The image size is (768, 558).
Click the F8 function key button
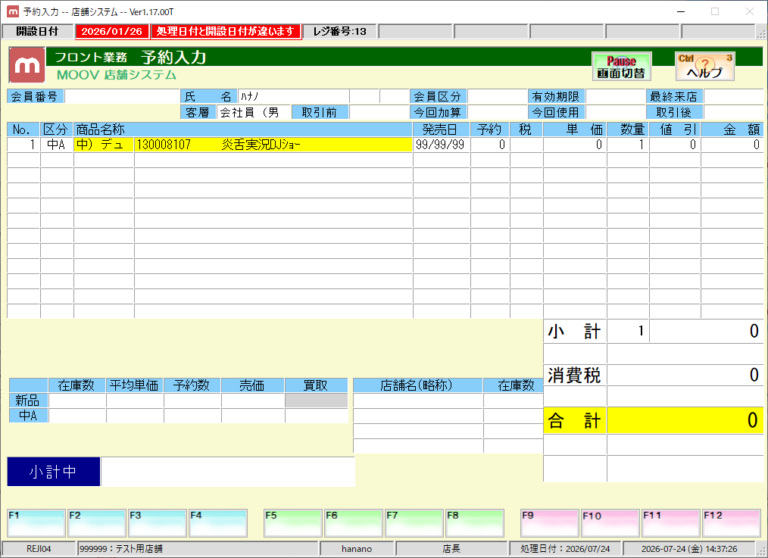click(475, 523)
